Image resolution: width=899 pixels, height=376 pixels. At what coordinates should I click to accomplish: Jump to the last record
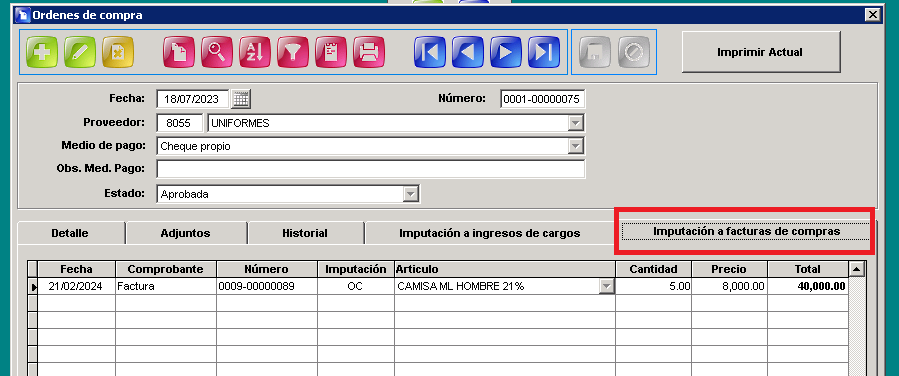544,52
